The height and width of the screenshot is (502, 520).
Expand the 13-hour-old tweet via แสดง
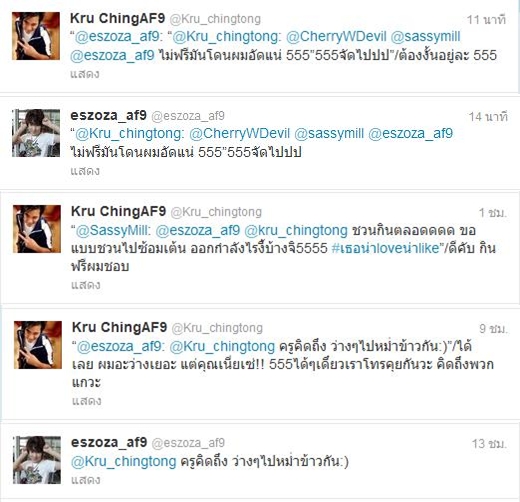click(86, 480)
